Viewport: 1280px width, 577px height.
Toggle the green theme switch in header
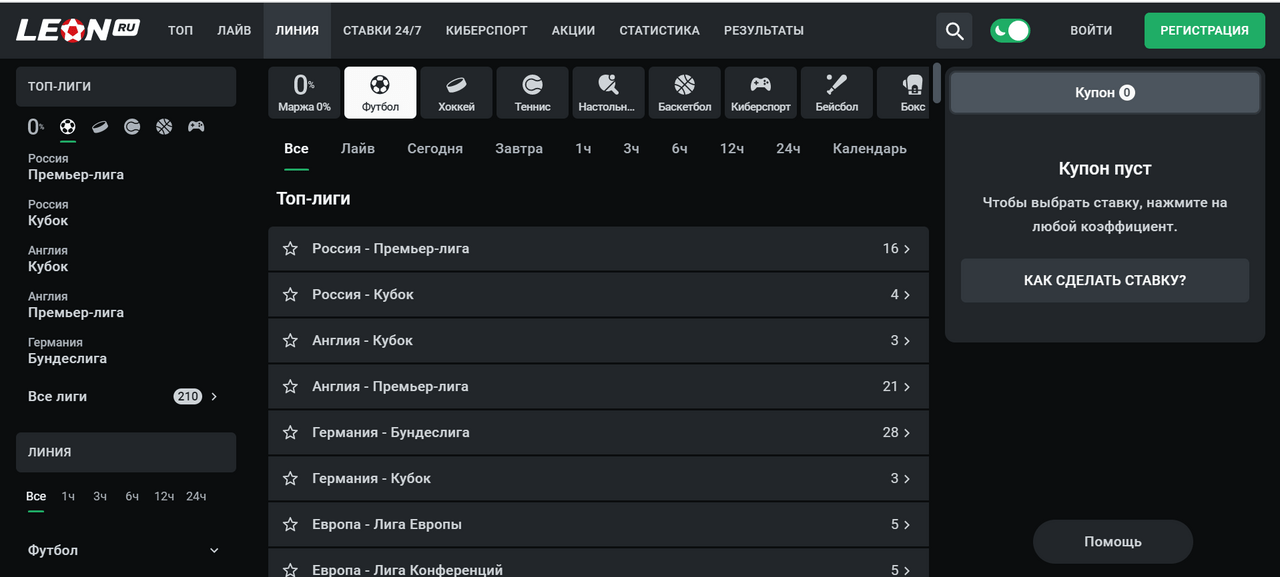(1010, 30)
